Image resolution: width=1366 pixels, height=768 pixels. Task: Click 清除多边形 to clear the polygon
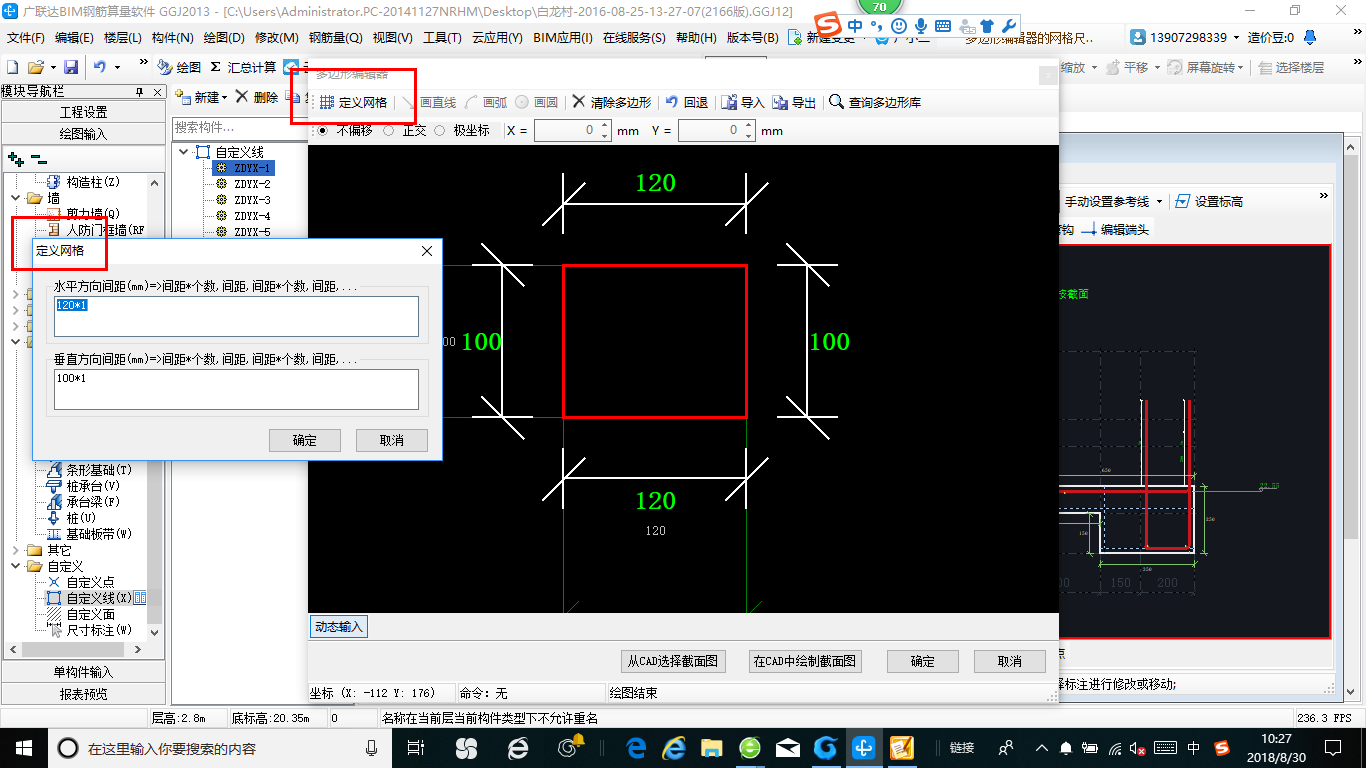click(x=611, y=102)
